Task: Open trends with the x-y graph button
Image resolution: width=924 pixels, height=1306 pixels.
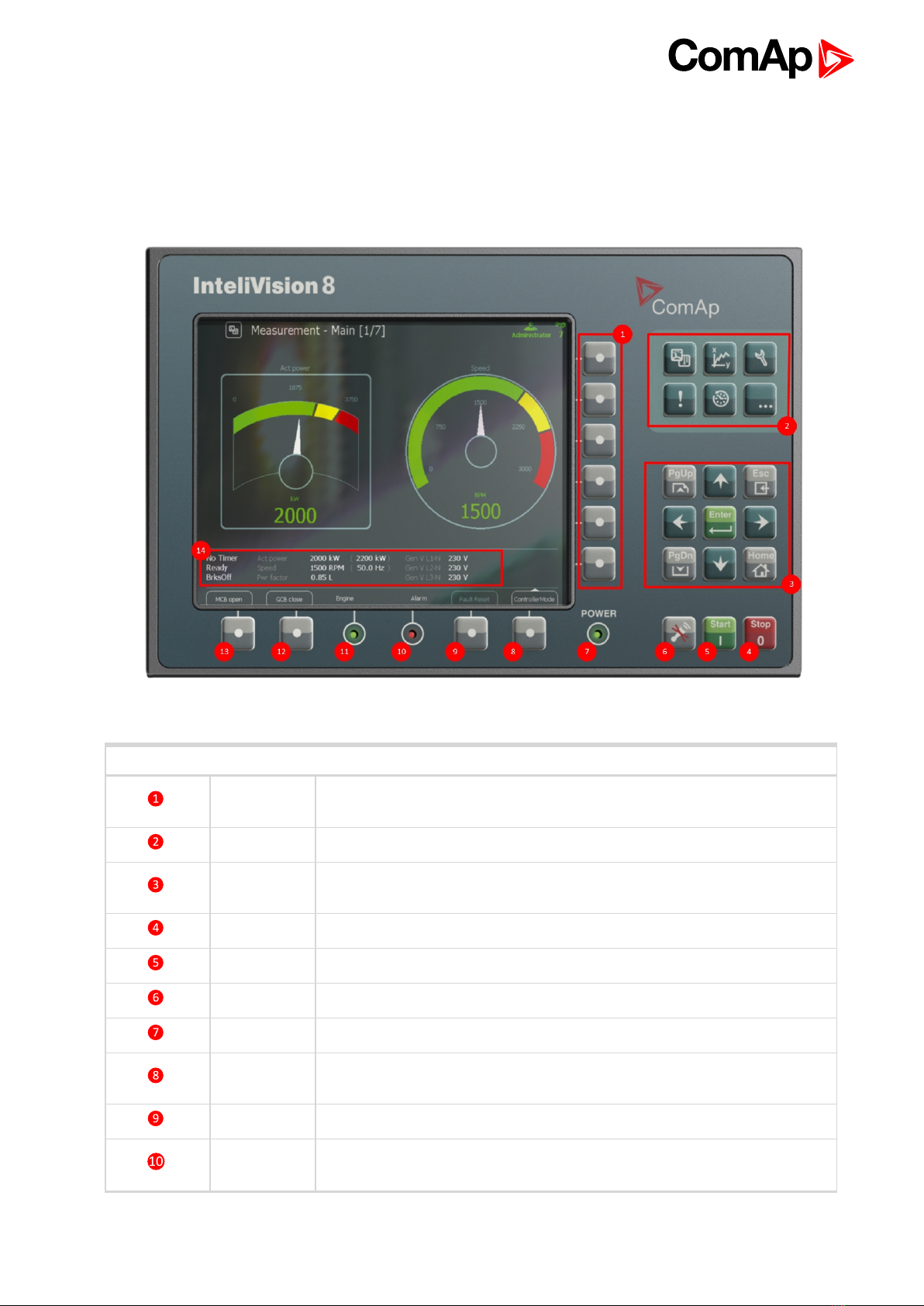Action: (720, 359)
